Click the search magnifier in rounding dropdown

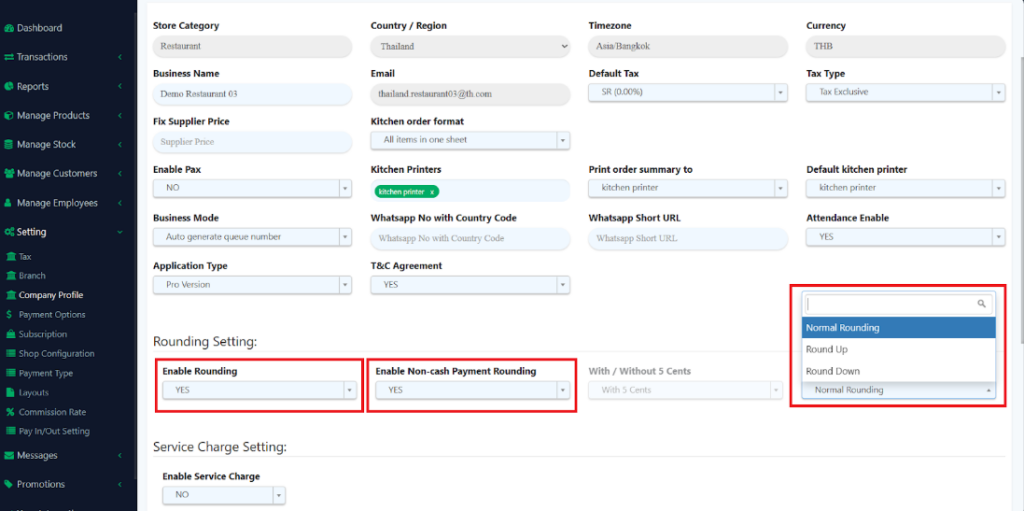point(982,303)
